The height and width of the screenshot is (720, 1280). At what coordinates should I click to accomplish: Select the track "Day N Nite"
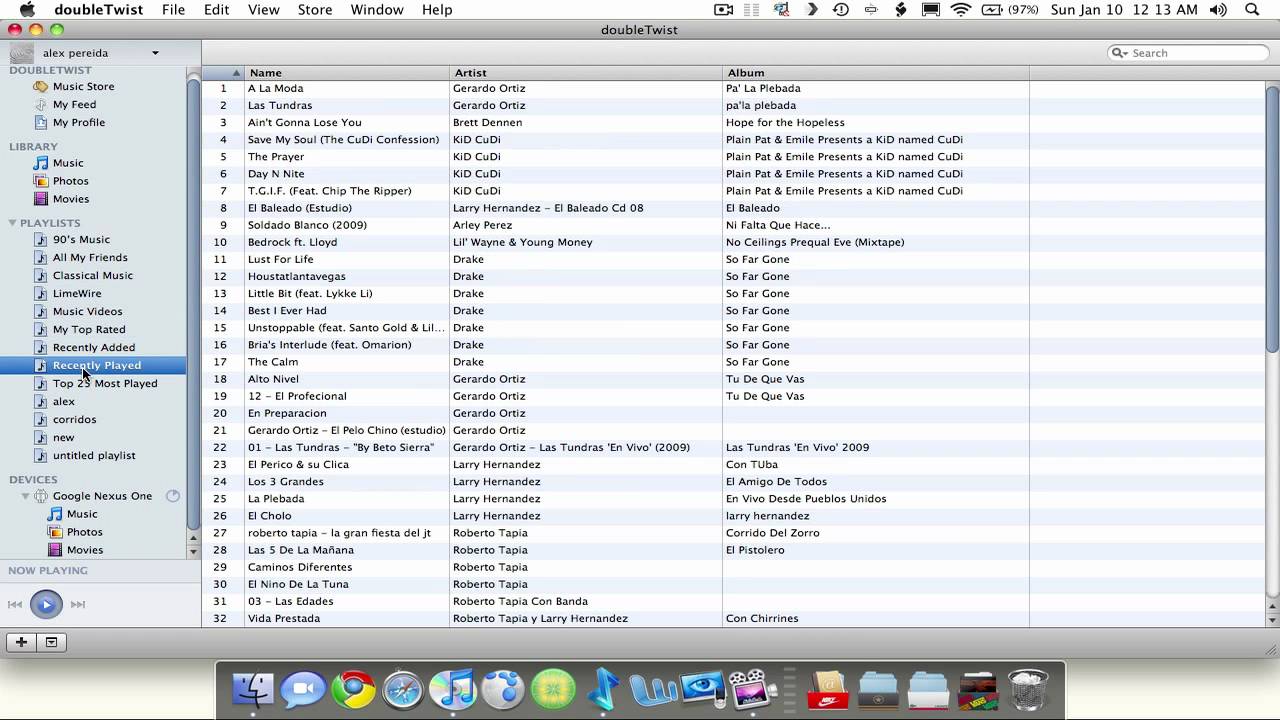coord(276,174)
